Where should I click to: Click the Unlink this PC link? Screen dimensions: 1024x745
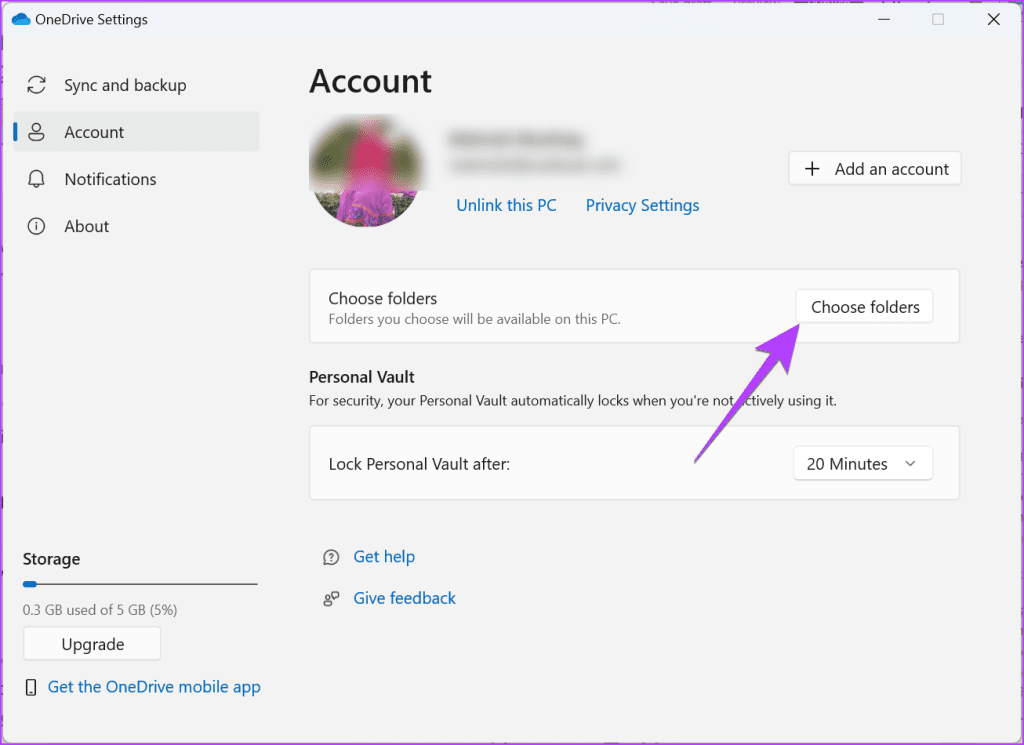click(506, 205)
